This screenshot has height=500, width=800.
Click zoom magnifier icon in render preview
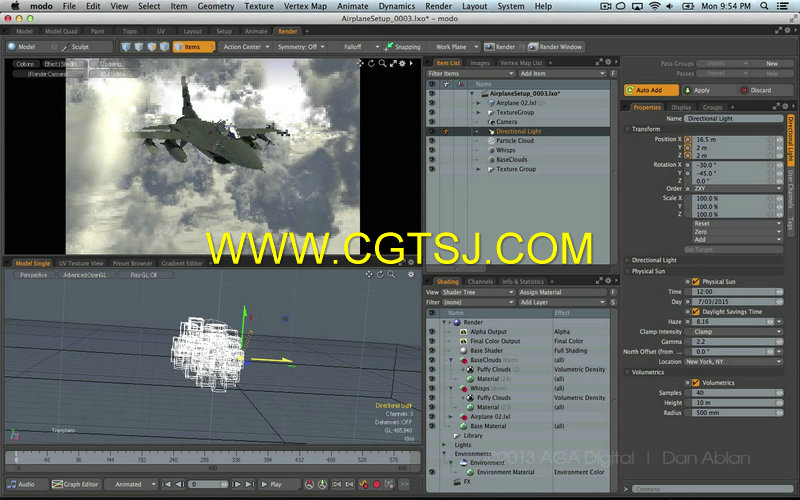point(382,63)
